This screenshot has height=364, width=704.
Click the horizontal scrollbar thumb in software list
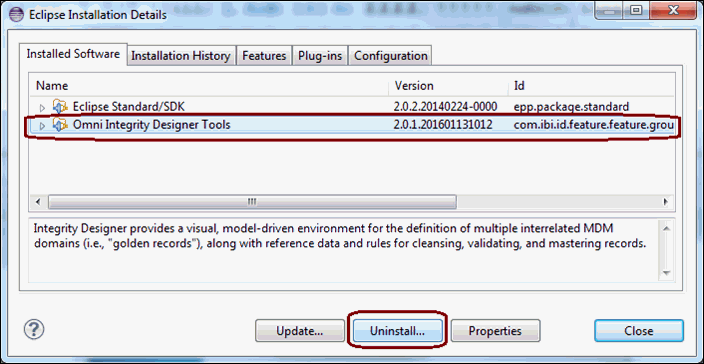(x=252, y=202)
